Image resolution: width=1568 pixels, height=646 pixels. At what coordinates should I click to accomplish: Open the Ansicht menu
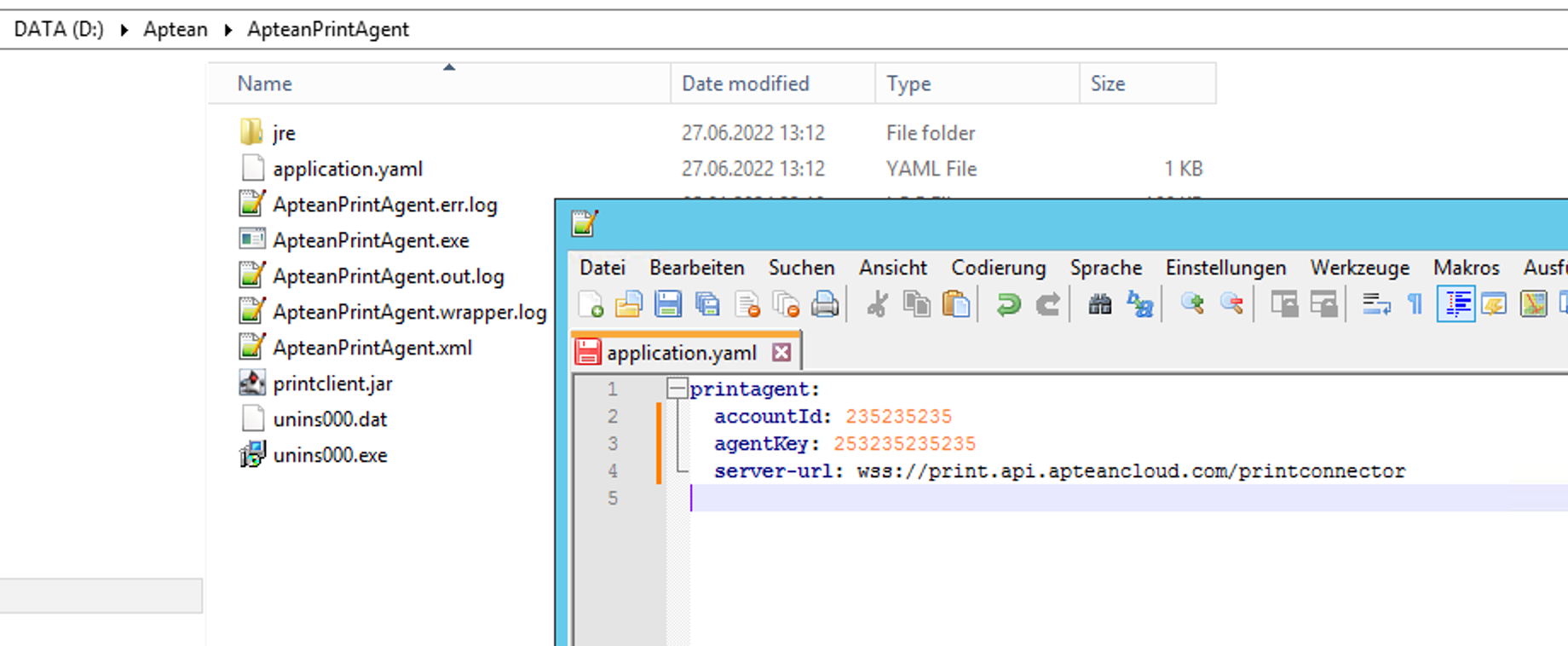tap(892, 268)
